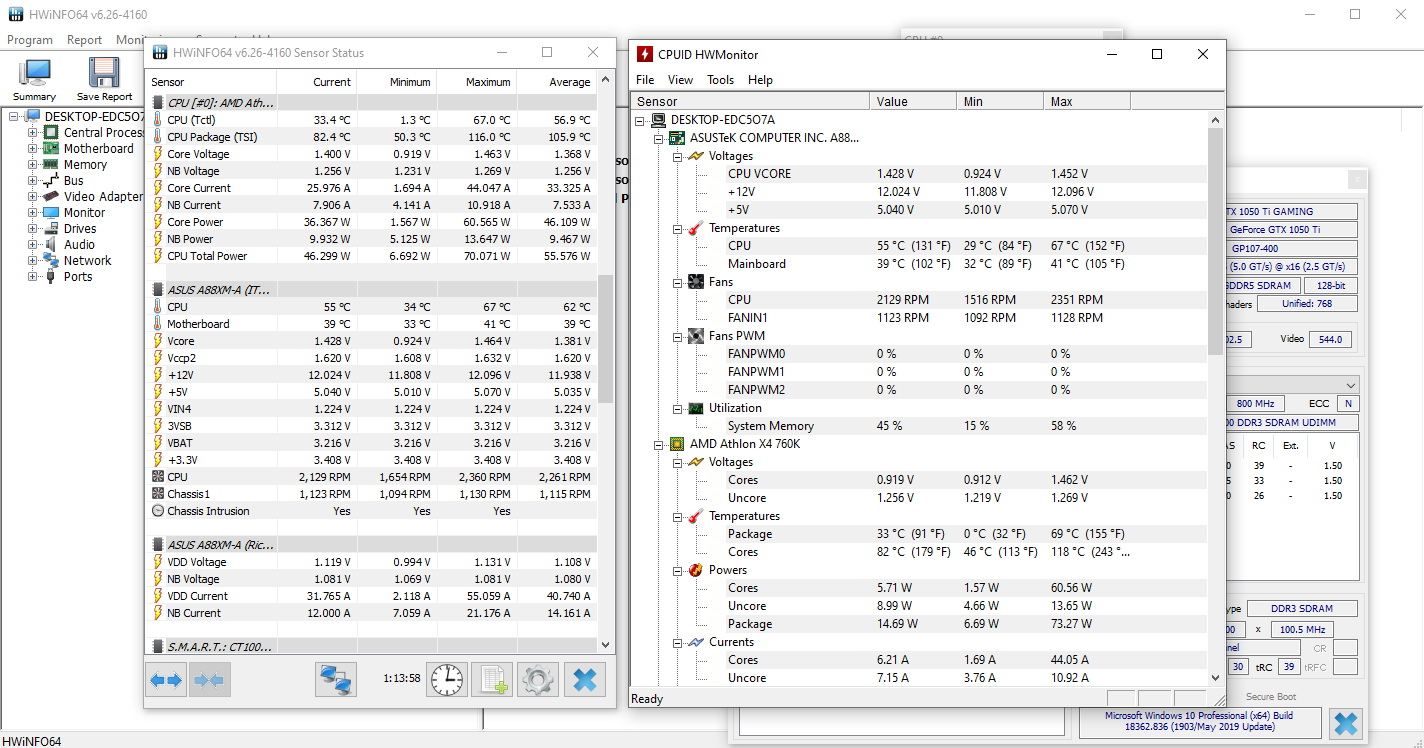Expand Memory node in HWiNFO64 tree
Screen dimensions: 1424x748
tap(32, 165)
